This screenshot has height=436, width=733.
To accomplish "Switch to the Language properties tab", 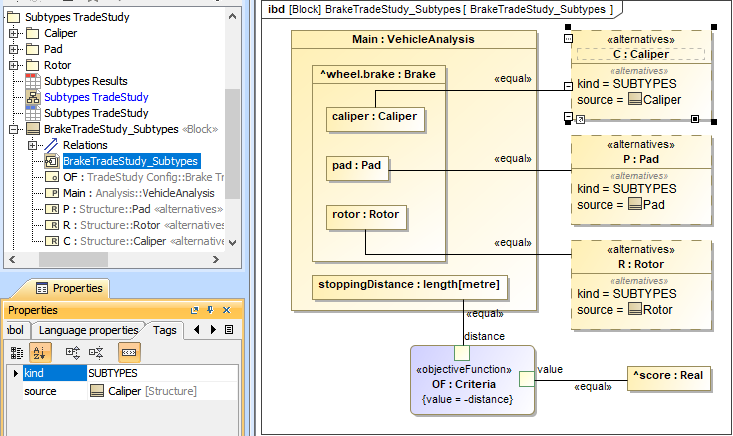I will pyautogui.click(x=88, y=330).
